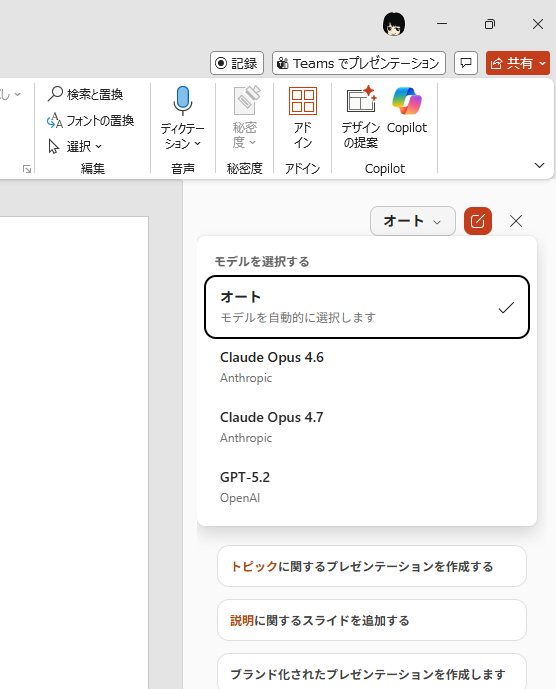The width and height of the screenshot is (556, 689).
Task: Select Claude Opus 4.7 model
Action: 367,427
